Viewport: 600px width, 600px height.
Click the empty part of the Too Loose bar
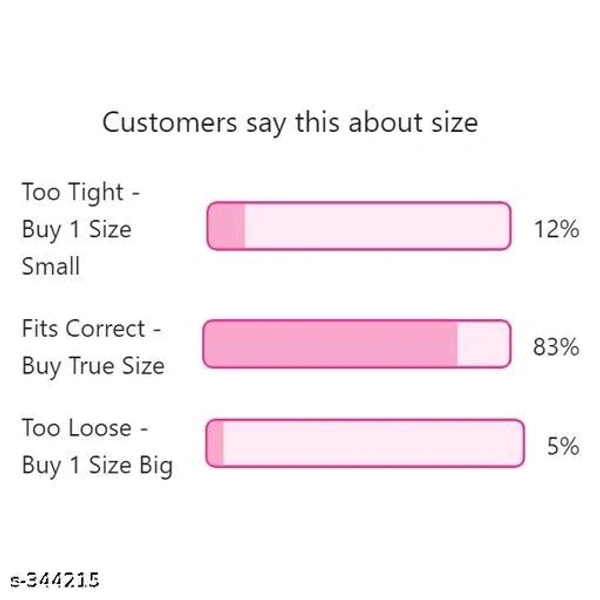click(x=372, y=443)
